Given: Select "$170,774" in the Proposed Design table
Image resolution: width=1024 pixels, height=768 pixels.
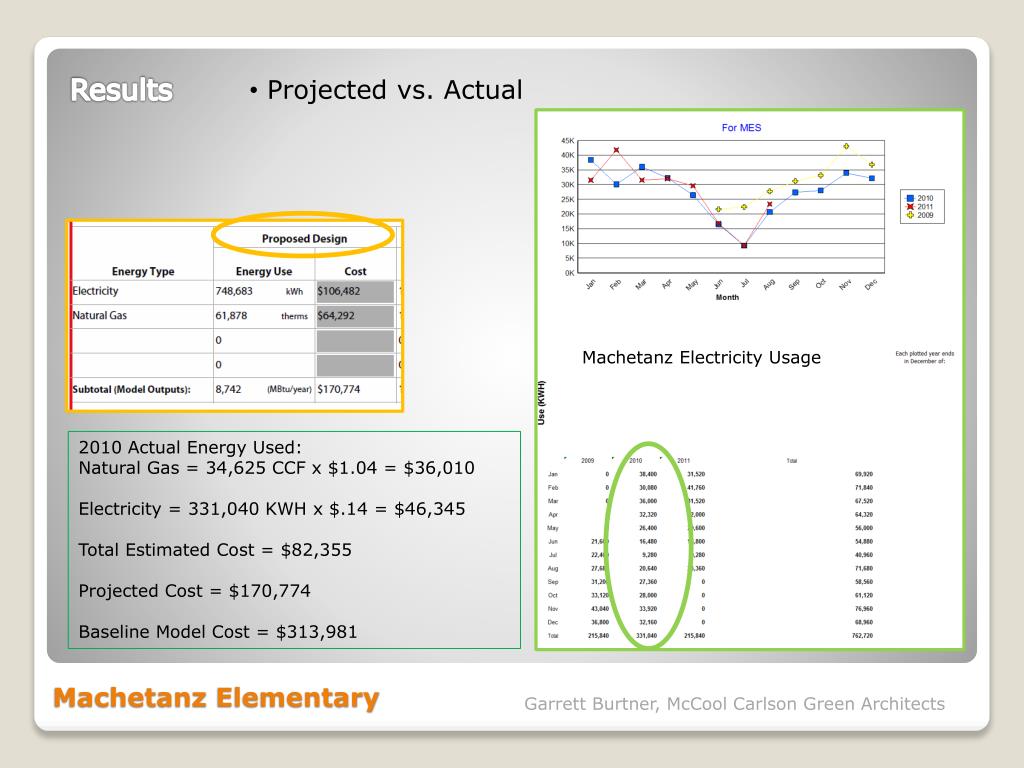Looking at the screenshot, I should (339, 389).
